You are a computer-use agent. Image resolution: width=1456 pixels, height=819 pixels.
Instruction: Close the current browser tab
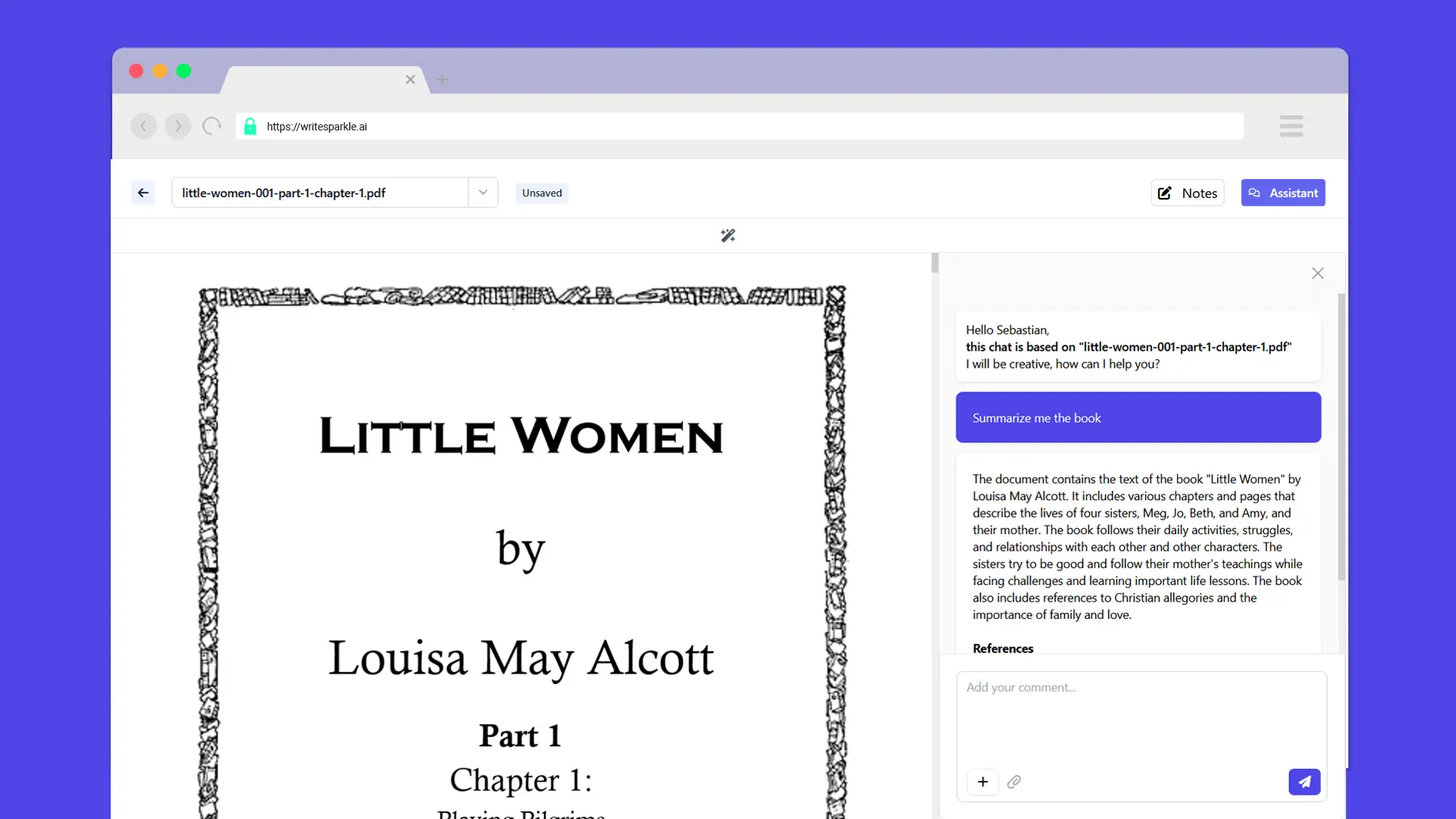point(410,80)
